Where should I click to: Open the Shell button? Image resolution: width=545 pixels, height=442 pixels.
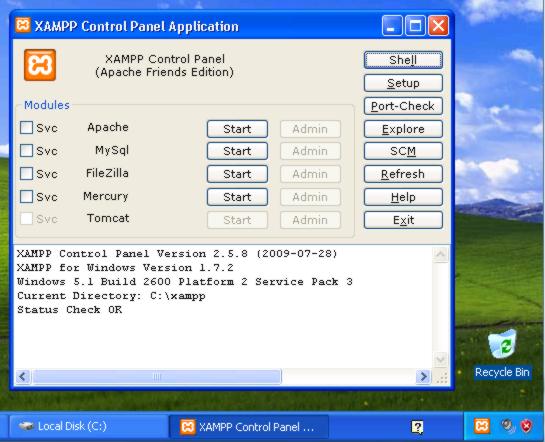coord(403,60)
